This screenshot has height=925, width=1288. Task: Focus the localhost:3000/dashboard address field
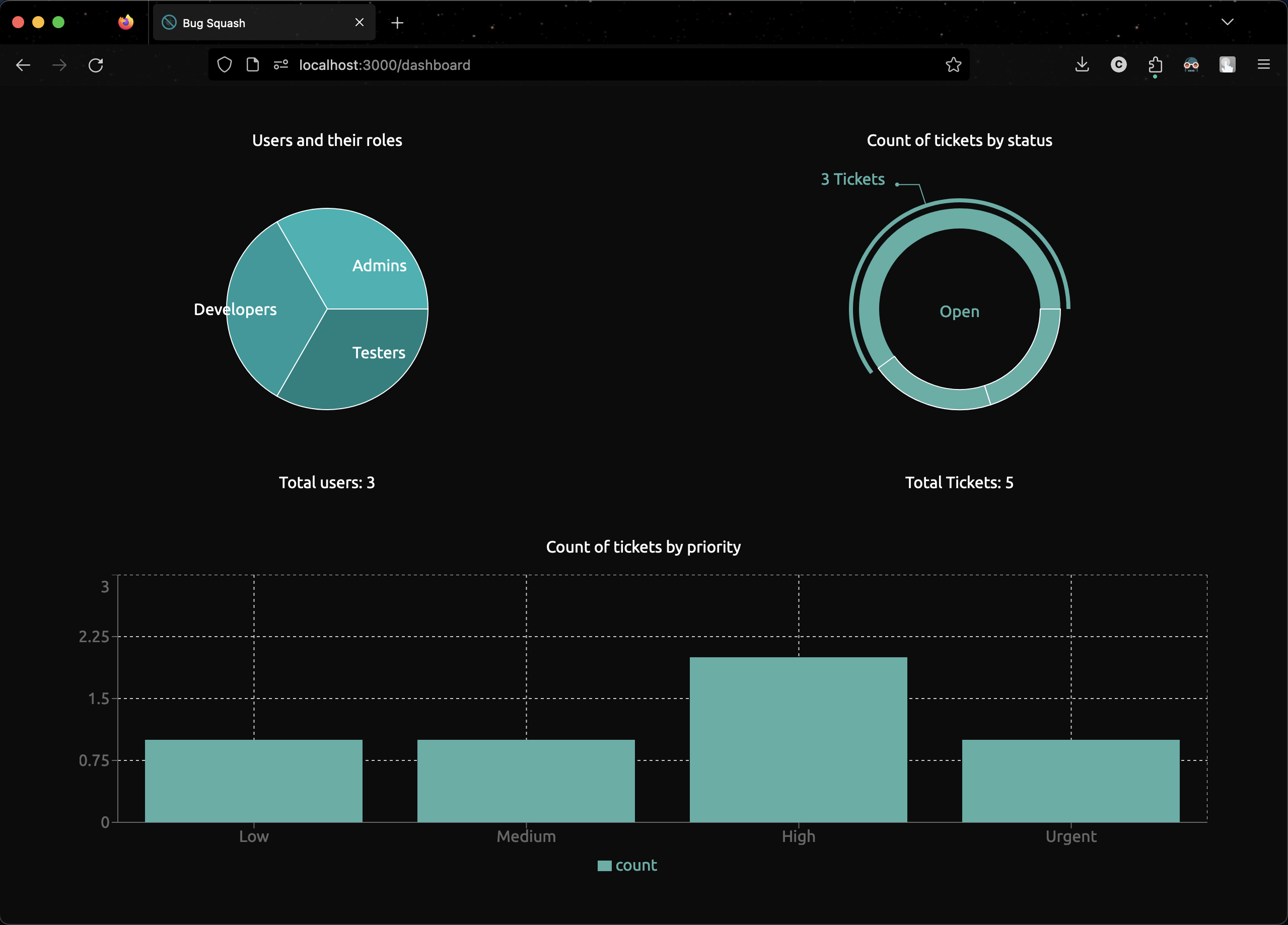tap(588, 65)
